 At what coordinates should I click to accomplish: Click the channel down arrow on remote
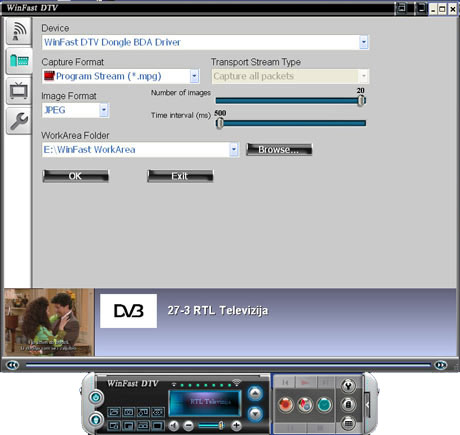255,414
